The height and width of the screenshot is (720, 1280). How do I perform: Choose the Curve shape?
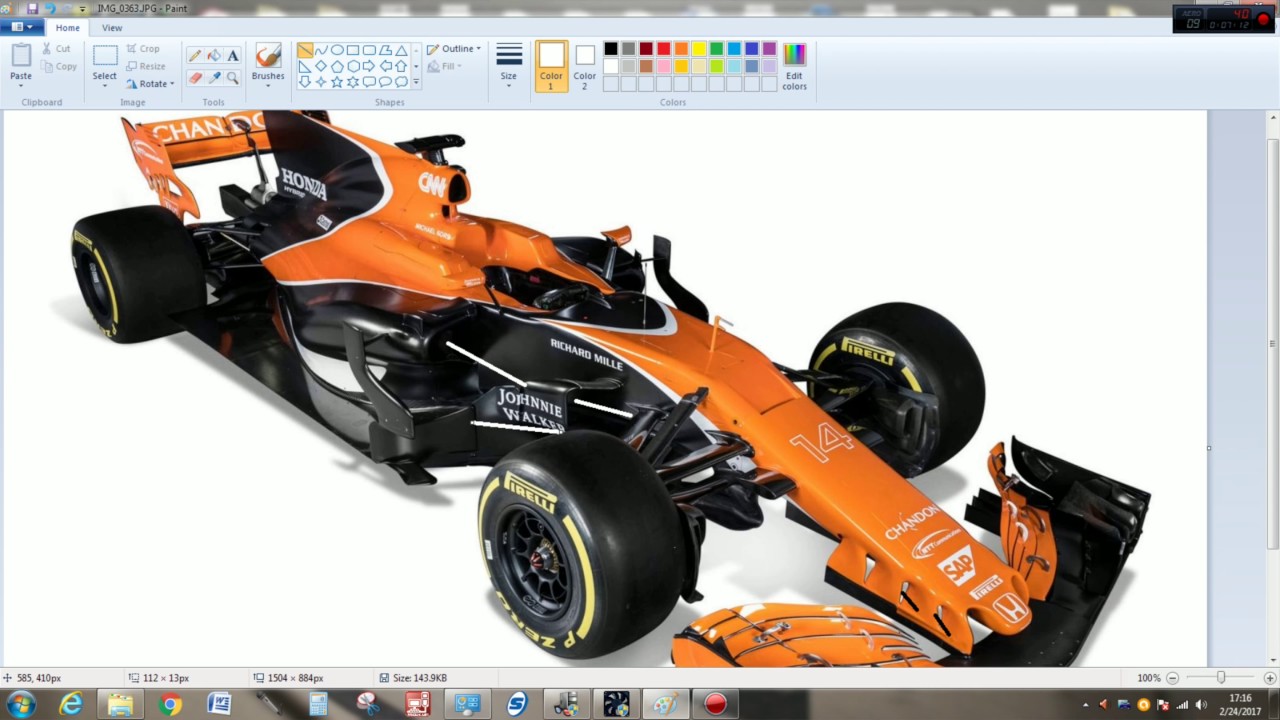click(x=321, y=50)
